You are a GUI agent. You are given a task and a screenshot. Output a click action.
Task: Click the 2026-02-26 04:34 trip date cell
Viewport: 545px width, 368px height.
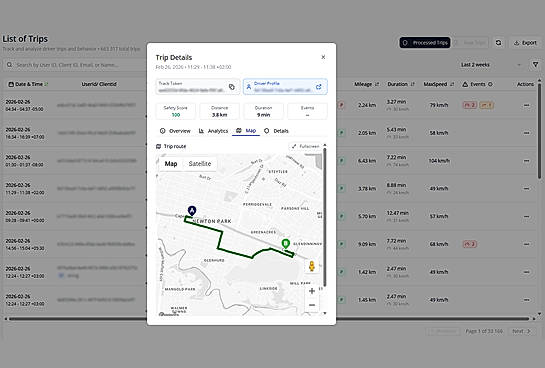24,105
